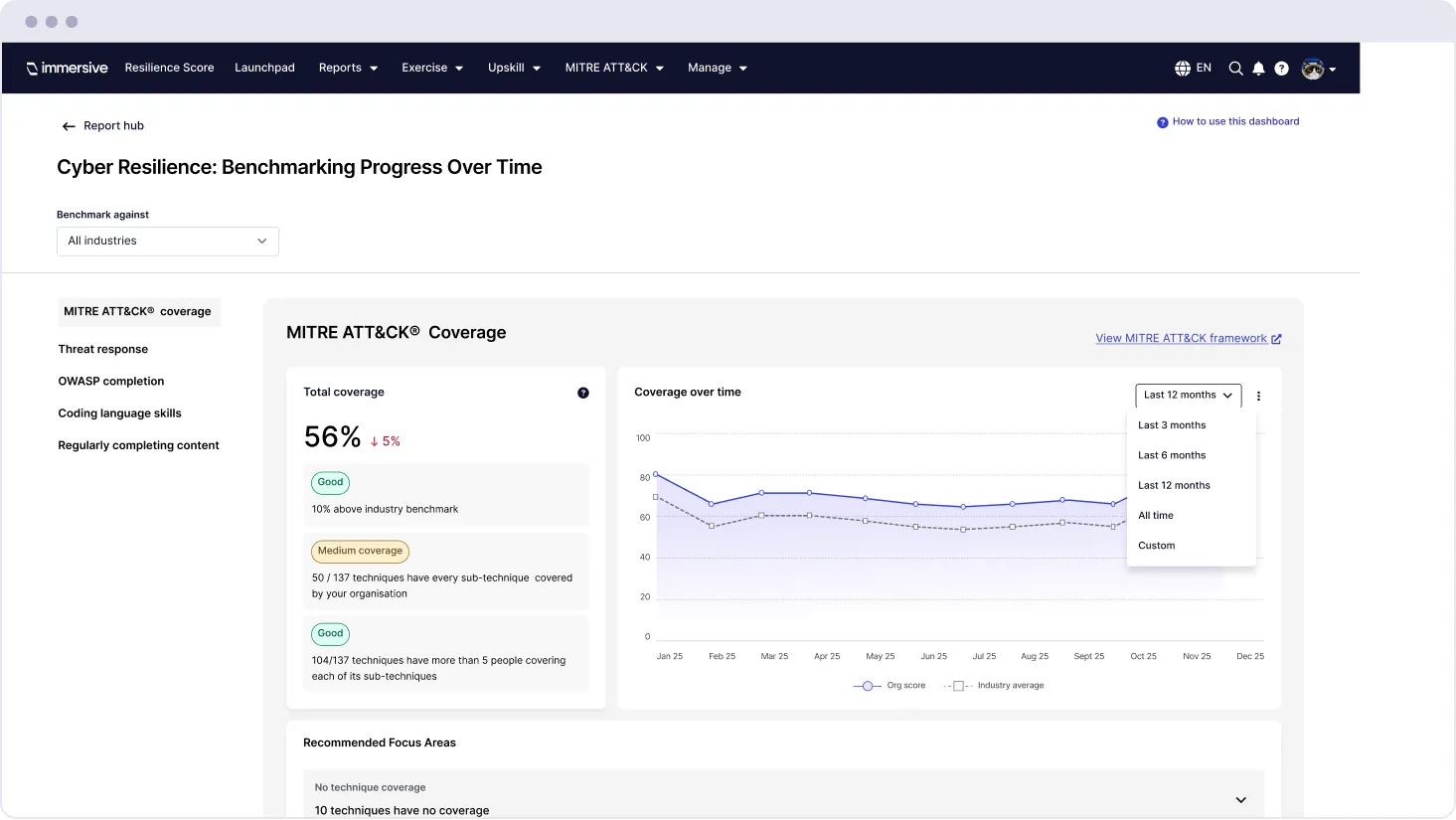Switch to OWASP completion section
The height and width of the screenshot is (820, 1456).
[111, 382]
